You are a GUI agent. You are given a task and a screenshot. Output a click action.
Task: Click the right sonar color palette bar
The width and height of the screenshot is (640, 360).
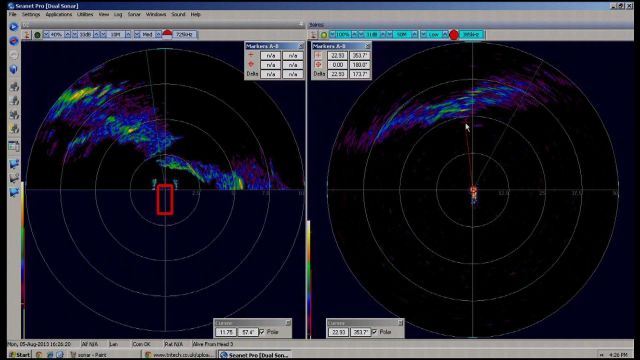(309, 280)
